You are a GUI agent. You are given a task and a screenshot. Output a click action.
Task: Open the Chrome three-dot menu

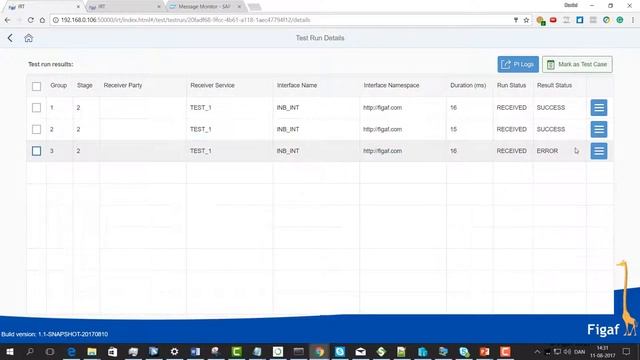click(x=633, y=20)
